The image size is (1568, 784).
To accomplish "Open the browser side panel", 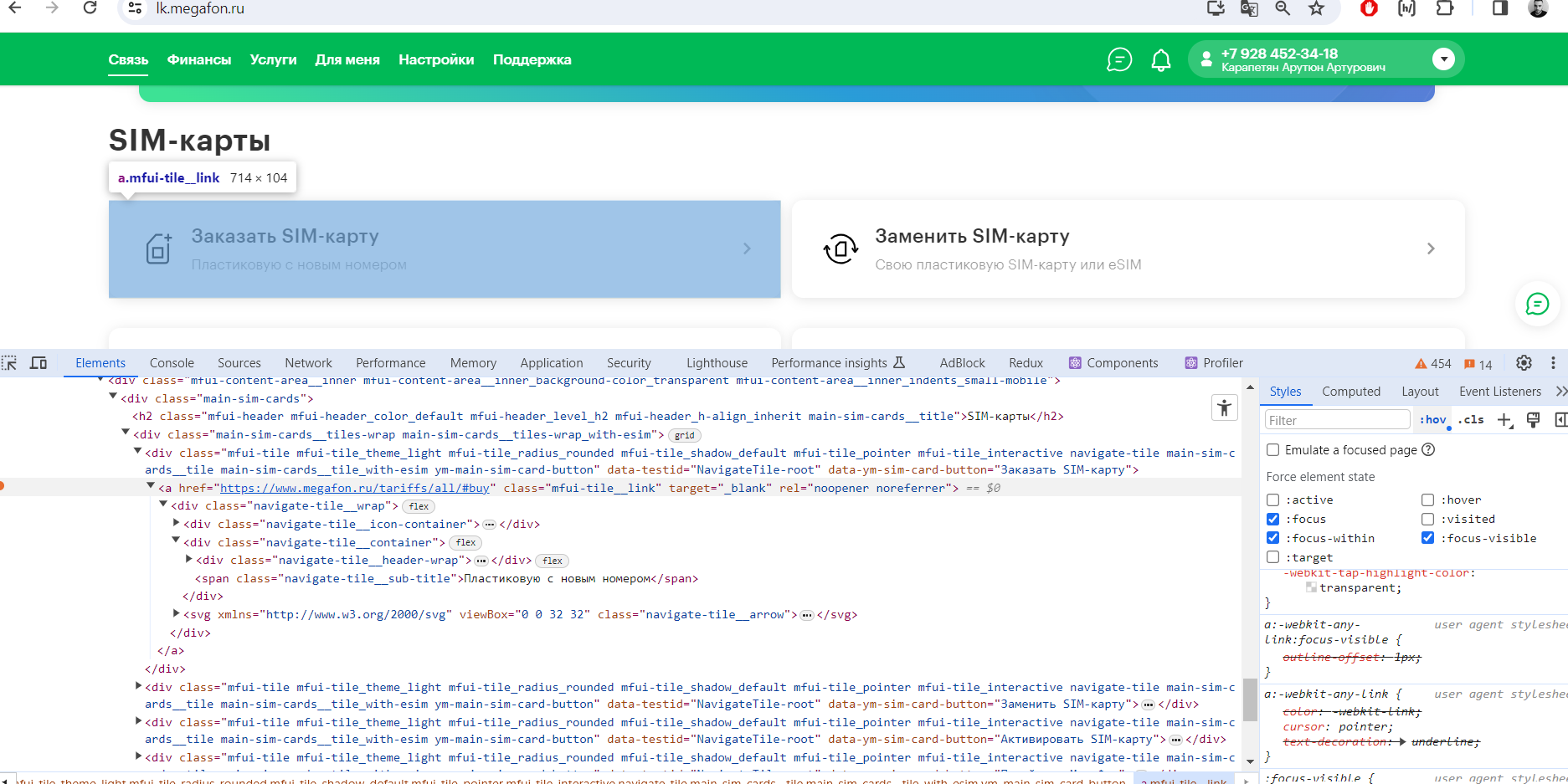I will point(1500,8).
